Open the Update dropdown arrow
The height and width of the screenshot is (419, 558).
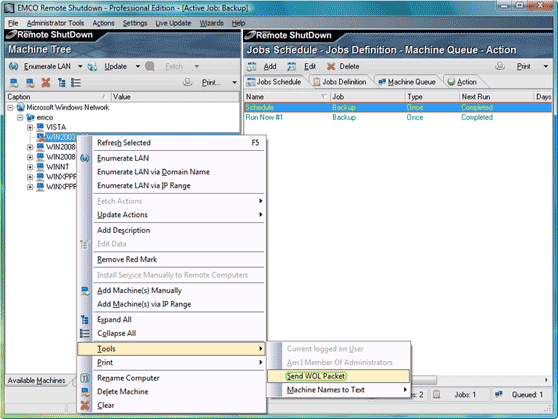pyautogui.click(x=137, y=67)
